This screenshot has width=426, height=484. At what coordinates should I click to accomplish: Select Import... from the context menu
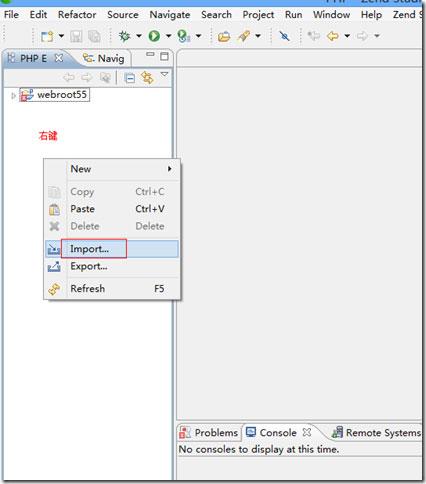tap(113, 249)
